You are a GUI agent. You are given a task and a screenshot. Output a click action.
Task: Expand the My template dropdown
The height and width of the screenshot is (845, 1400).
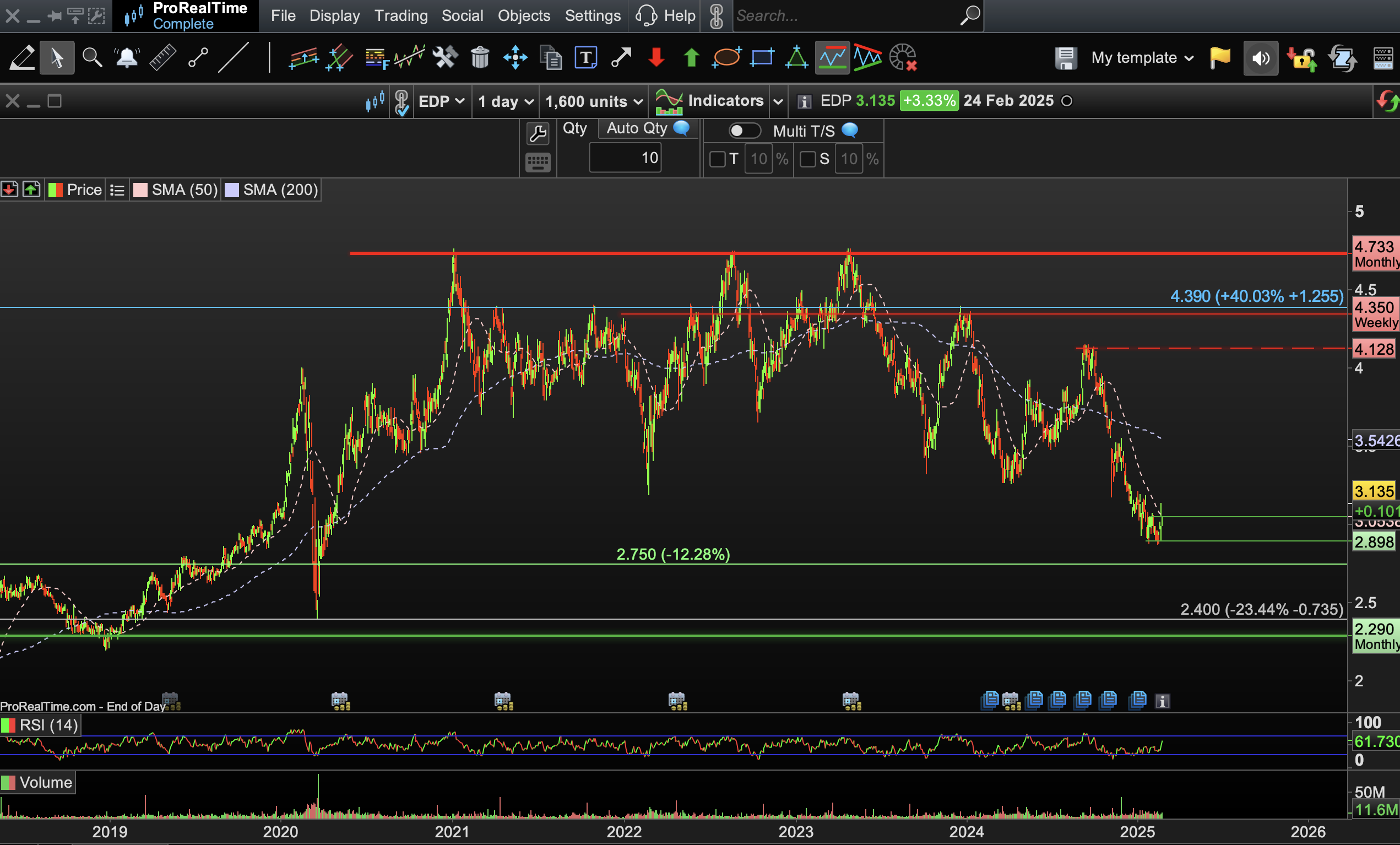(1142, 58)
